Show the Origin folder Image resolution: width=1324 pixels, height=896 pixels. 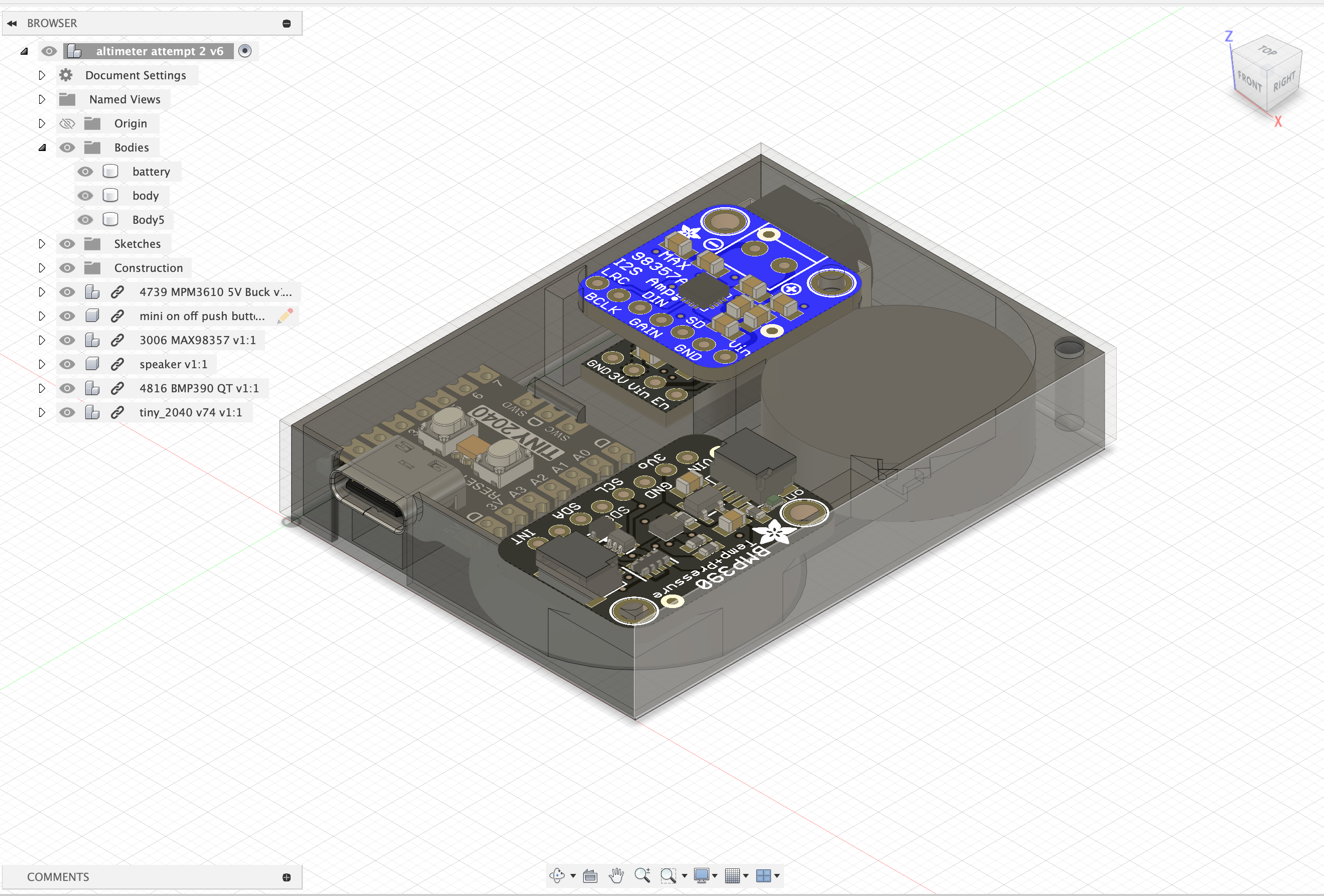tap(67, 123)
